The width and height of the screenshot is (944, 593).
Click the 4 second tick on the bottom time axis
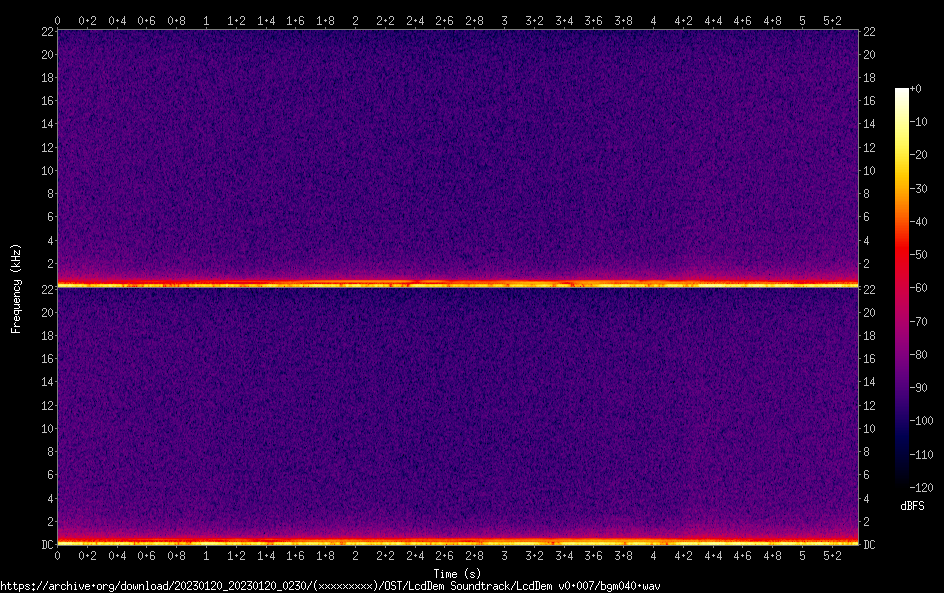653,555
